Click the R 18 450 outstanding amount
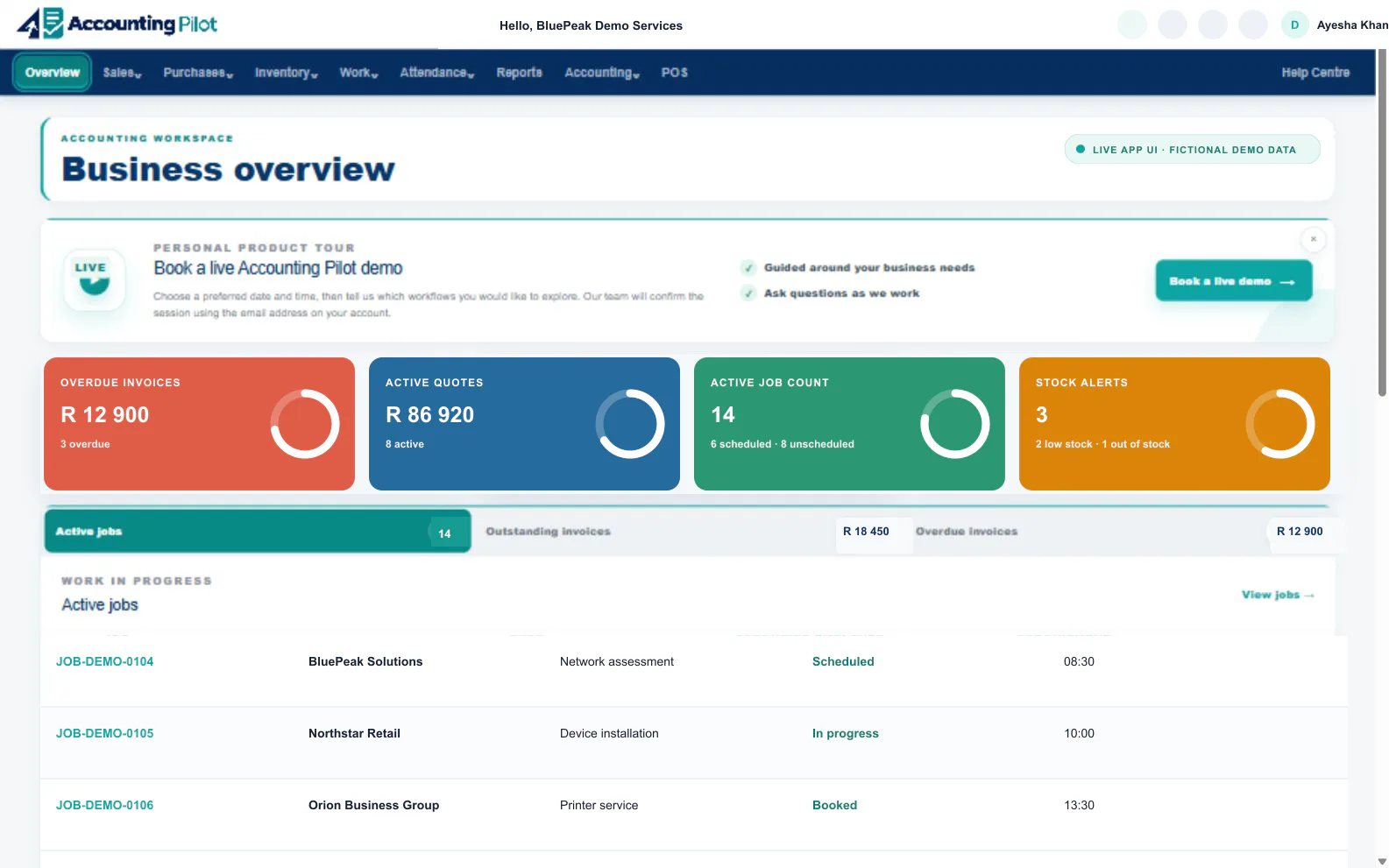The height and width of the screenshot is (868, 1389). pyautogui.click(x=866, y=532)
